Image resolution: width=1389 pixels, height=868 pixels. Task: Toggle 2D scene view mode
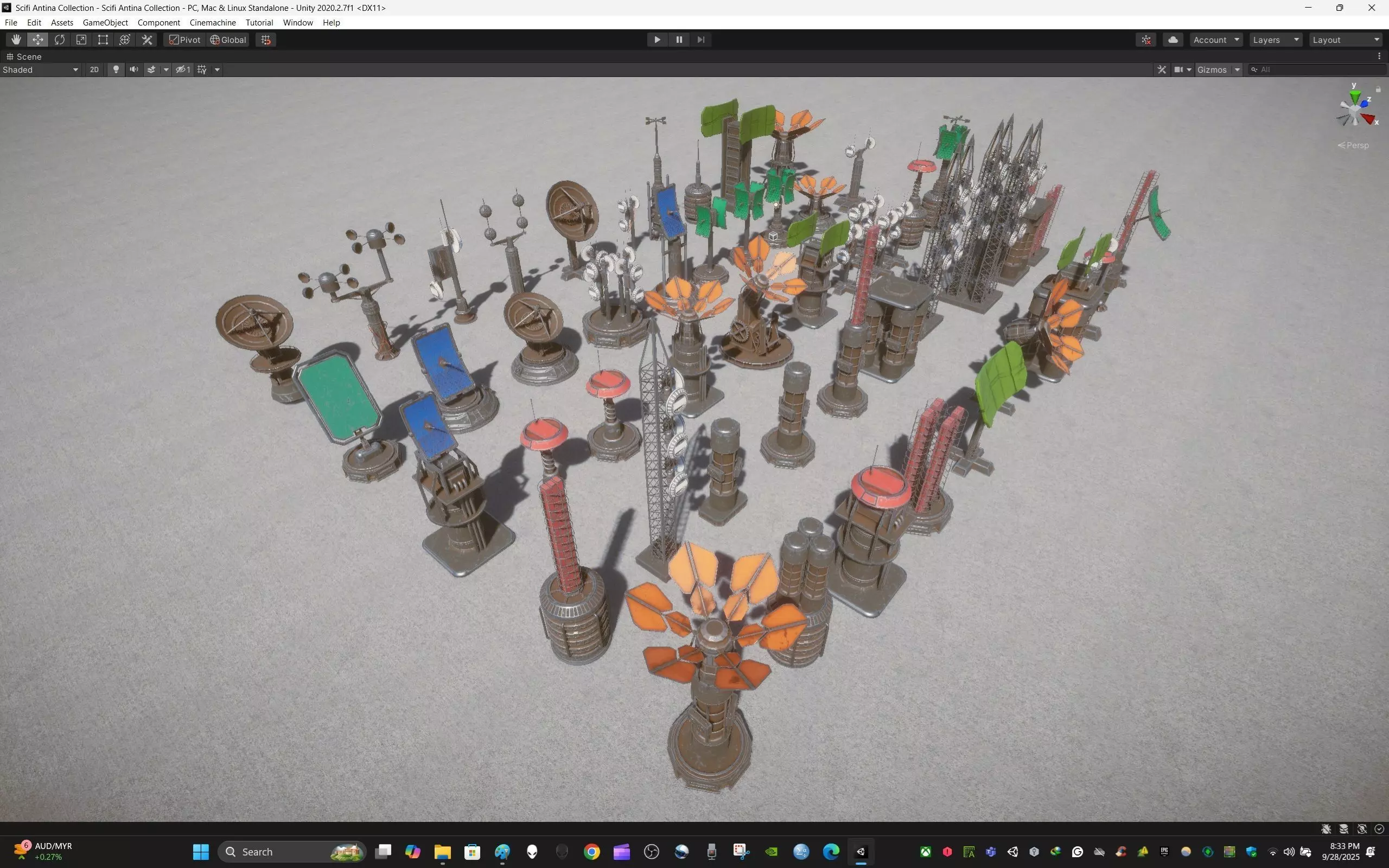point(94,69)
